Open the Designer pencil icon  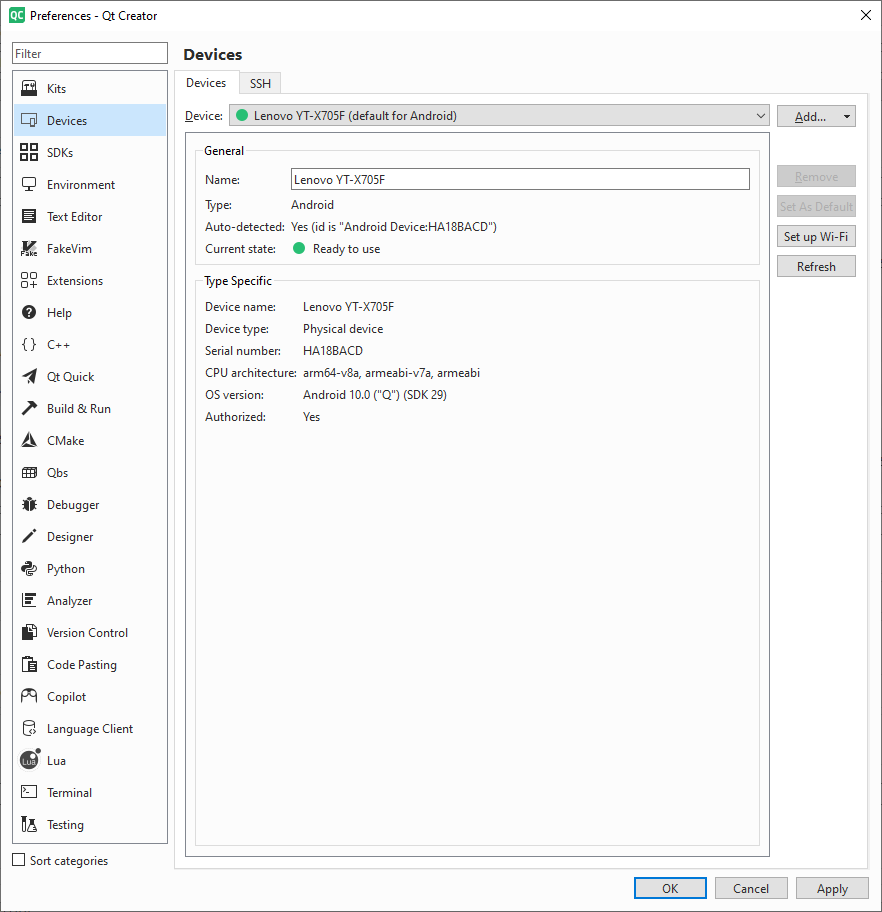[x=29, y=536]
